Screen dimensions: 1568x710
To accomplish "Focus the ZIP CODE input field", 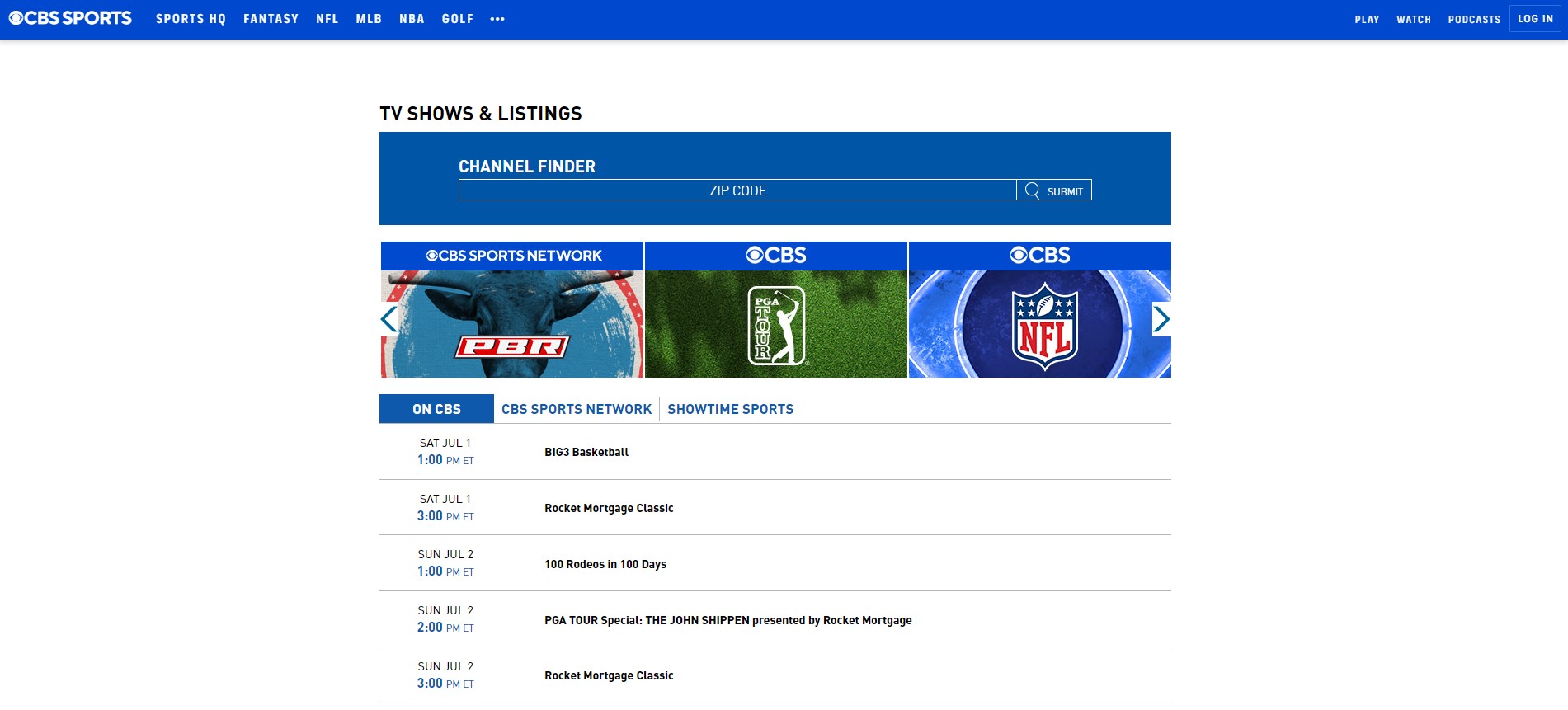I will [x=737, y=190].
